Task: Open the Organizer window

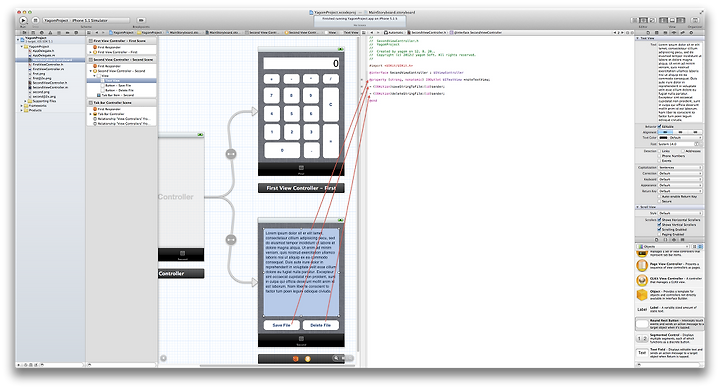Action: (x=695, y=20)
